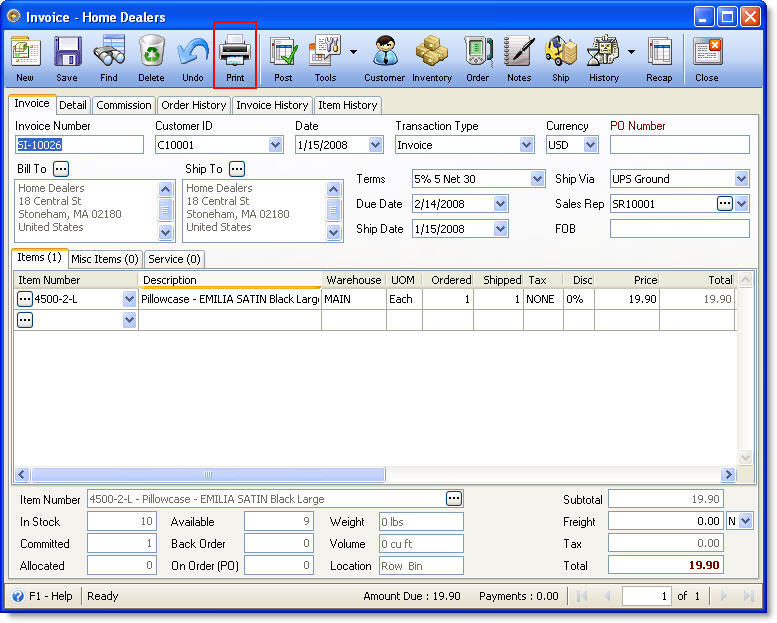
Task: Click the Sales Rep ellipsis button
Action: point(725,204)
